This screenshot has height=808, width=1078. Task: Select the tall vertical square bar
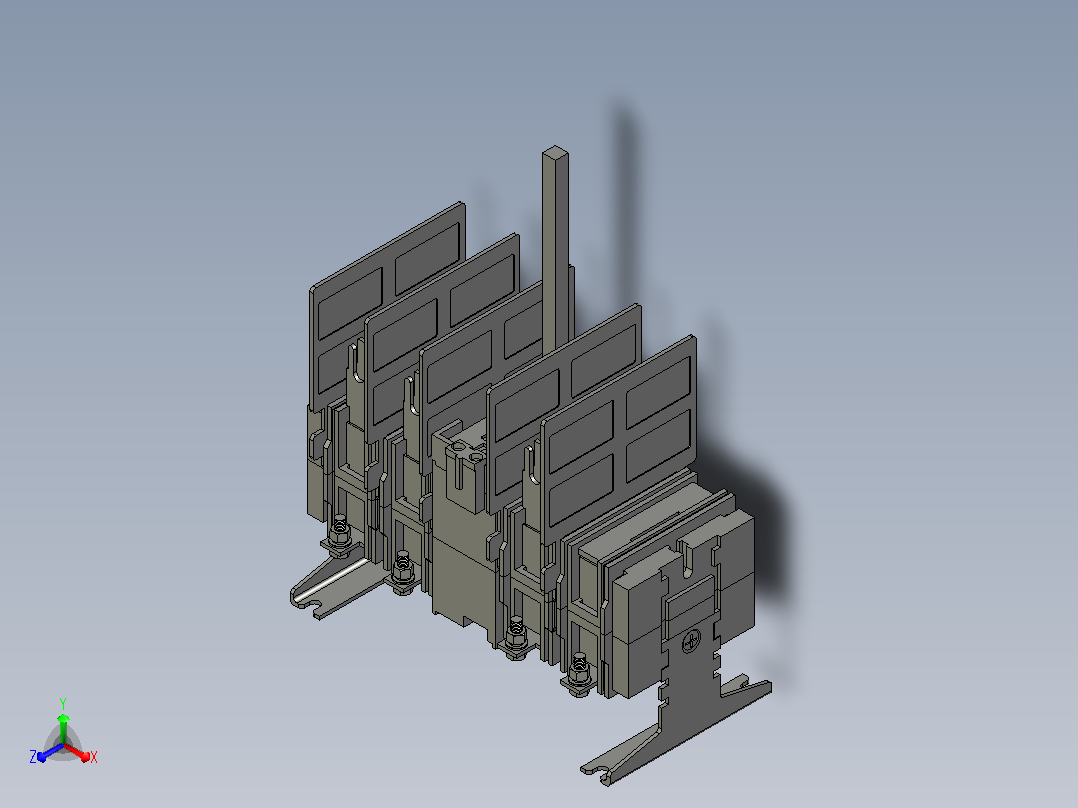click(556, 251)
